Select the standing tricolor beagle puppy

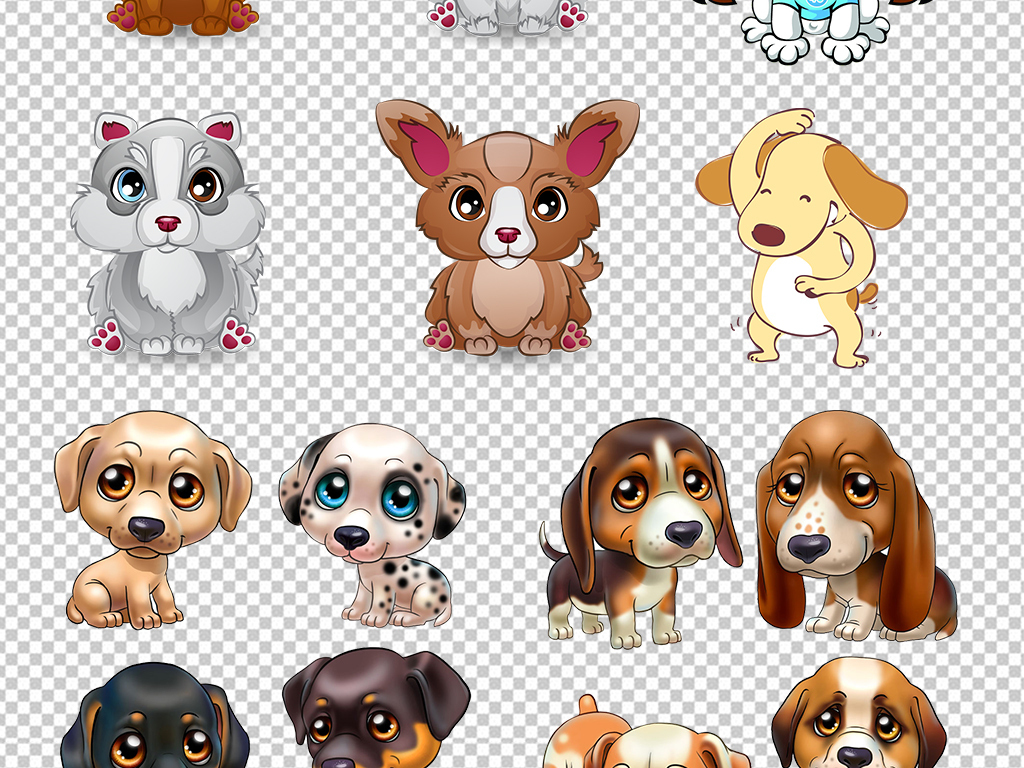click(642, 530)
